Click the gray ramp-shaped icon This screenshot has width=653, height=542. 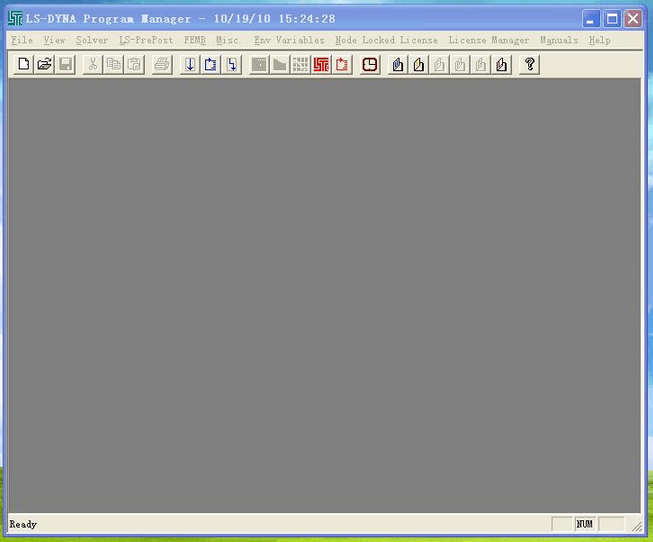pos(280,64)
